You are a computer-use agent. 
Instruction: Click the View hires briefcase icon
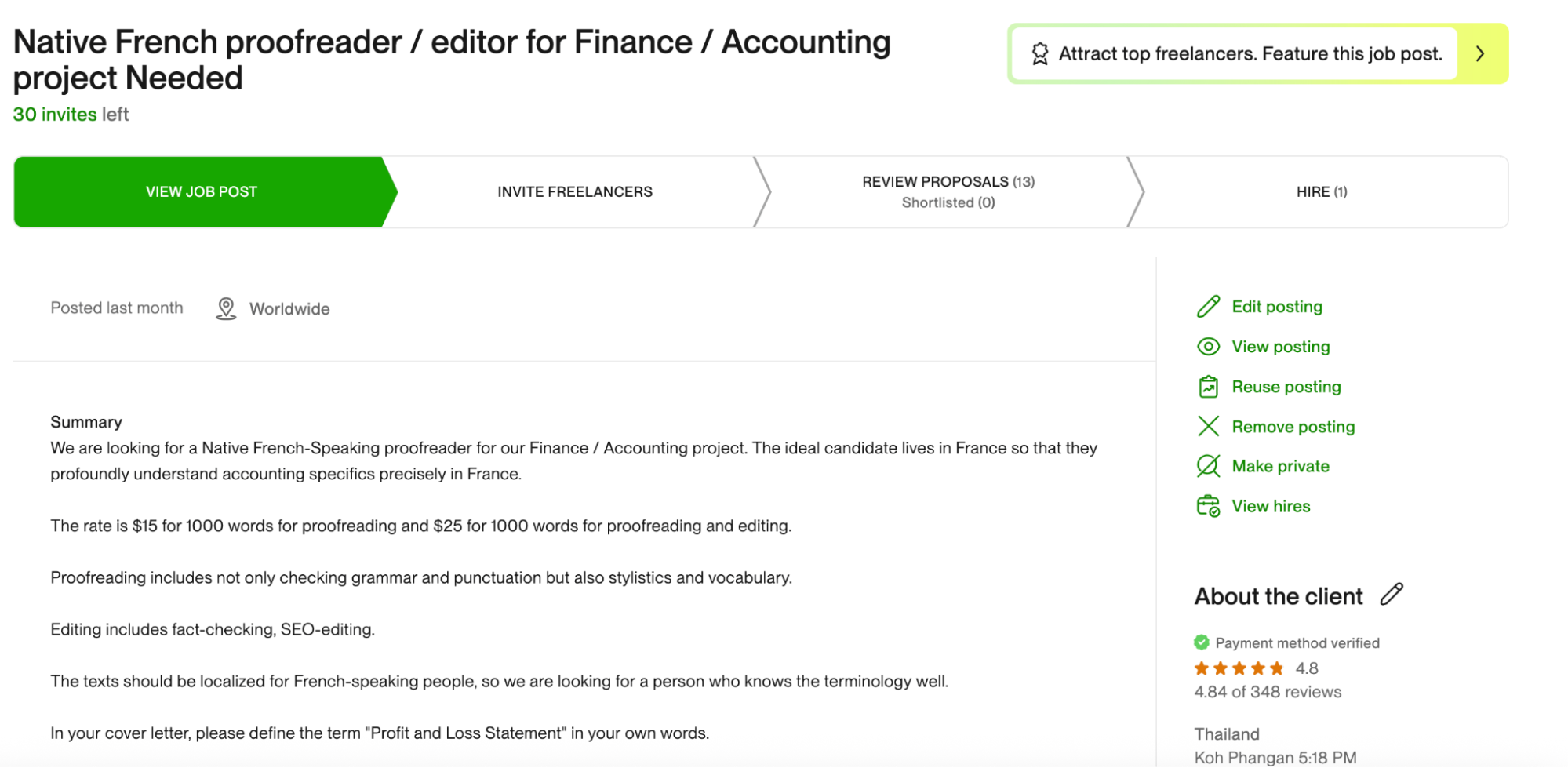click(x=1208, y=506)
